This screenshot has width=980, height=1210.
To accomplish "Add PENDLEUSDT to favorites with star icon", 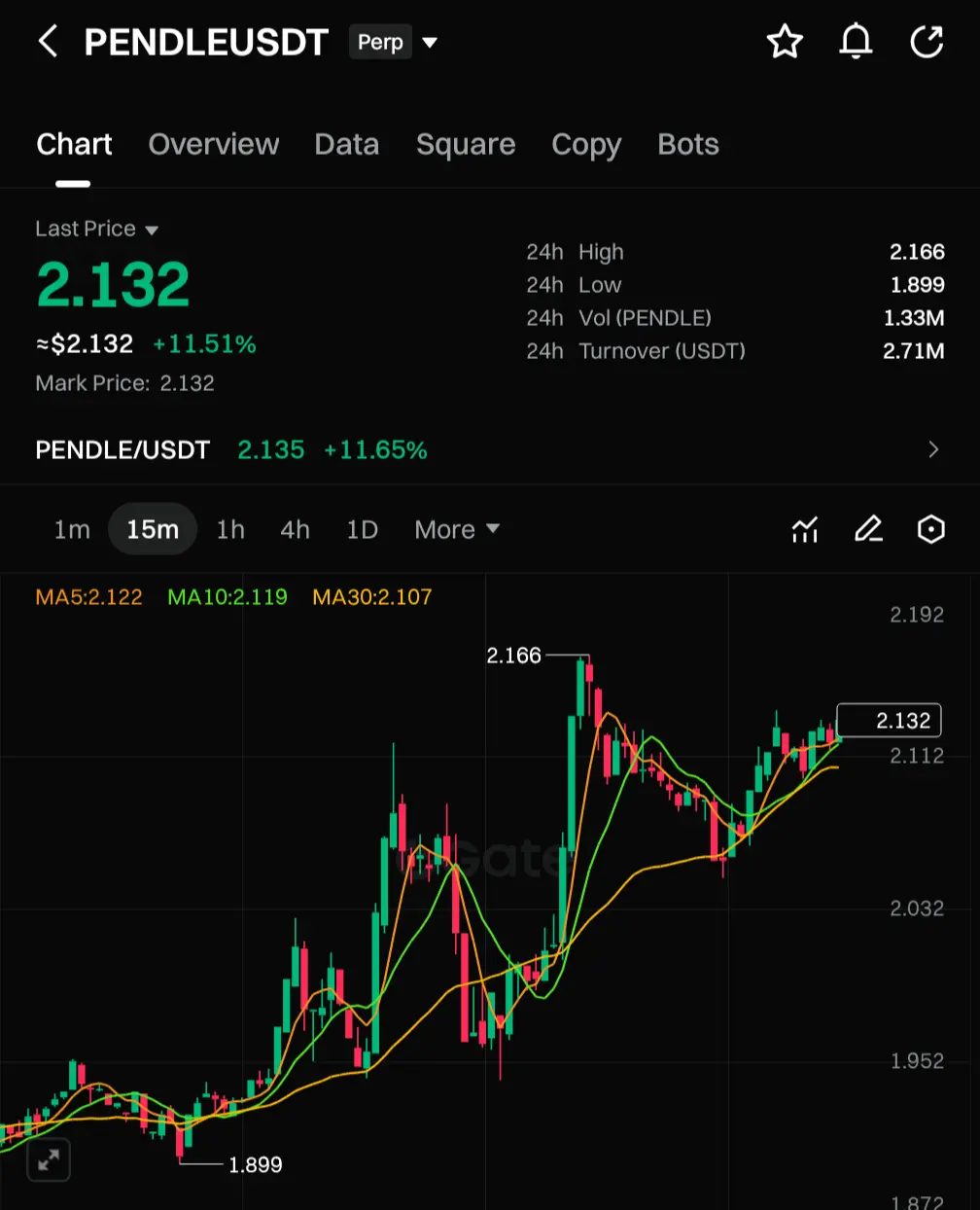I will coord(785,42).
